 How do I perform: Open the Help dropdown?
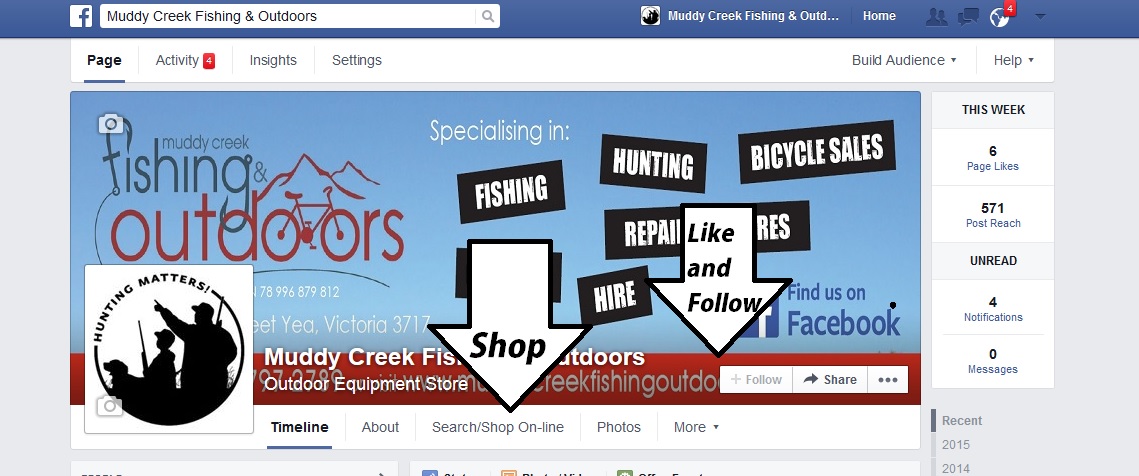pyautogui.click(x=1014, y=60)
